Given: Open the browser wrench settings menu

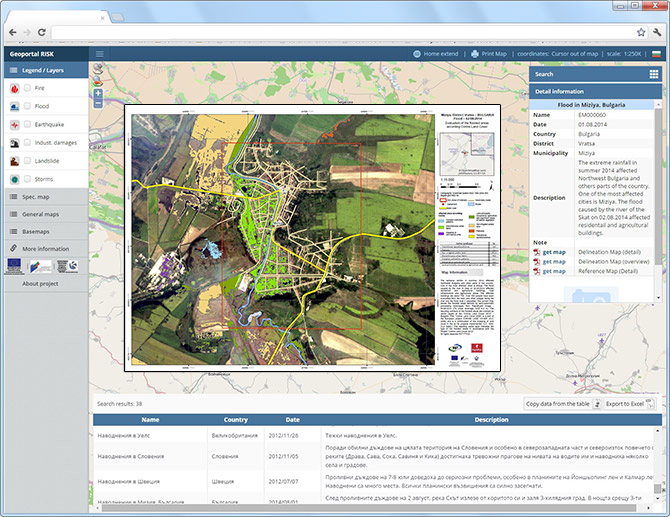Looking at the screenshot, I should click(x=657, y=32).
